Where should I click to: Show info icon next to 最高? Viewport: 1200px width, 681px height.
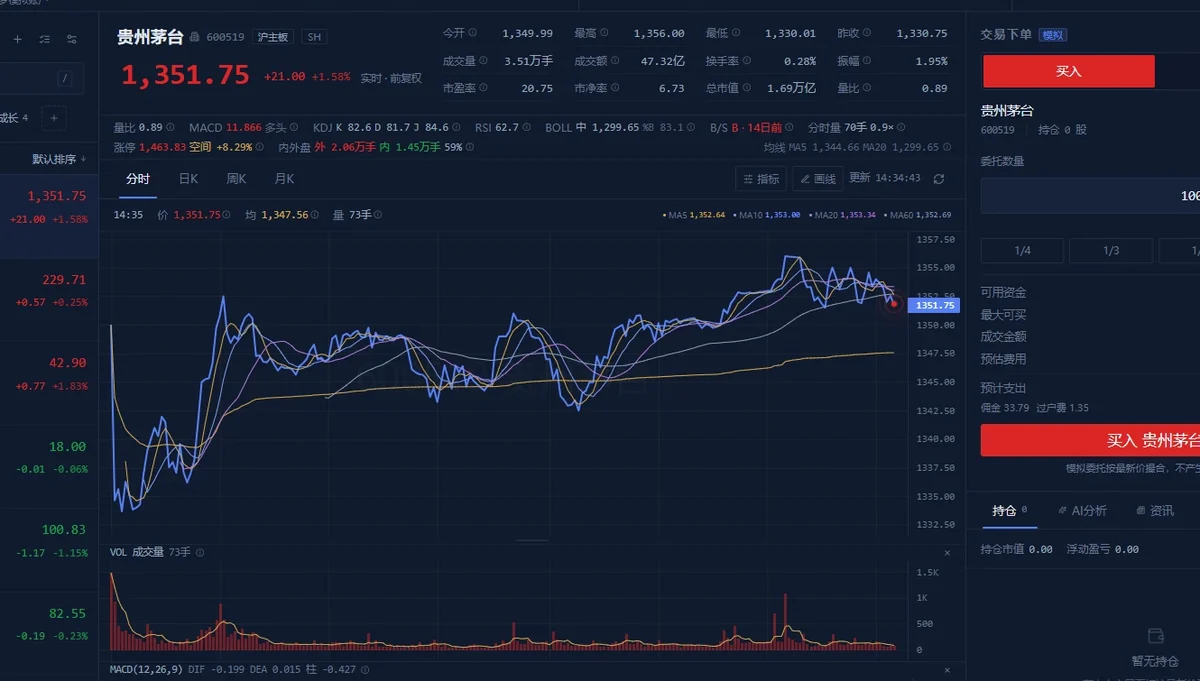pos(604,33)
